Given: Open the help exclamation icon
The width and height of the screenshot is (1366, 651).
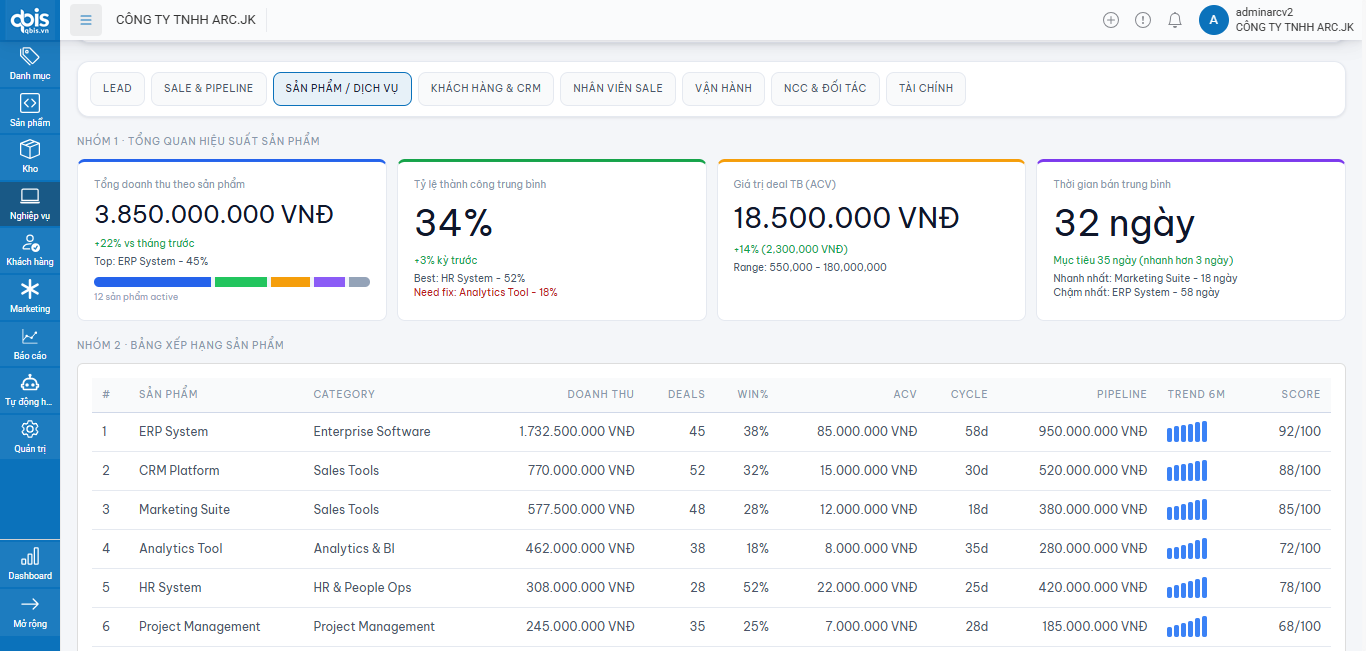Looking at the screenshot, I should point(1143,19).
